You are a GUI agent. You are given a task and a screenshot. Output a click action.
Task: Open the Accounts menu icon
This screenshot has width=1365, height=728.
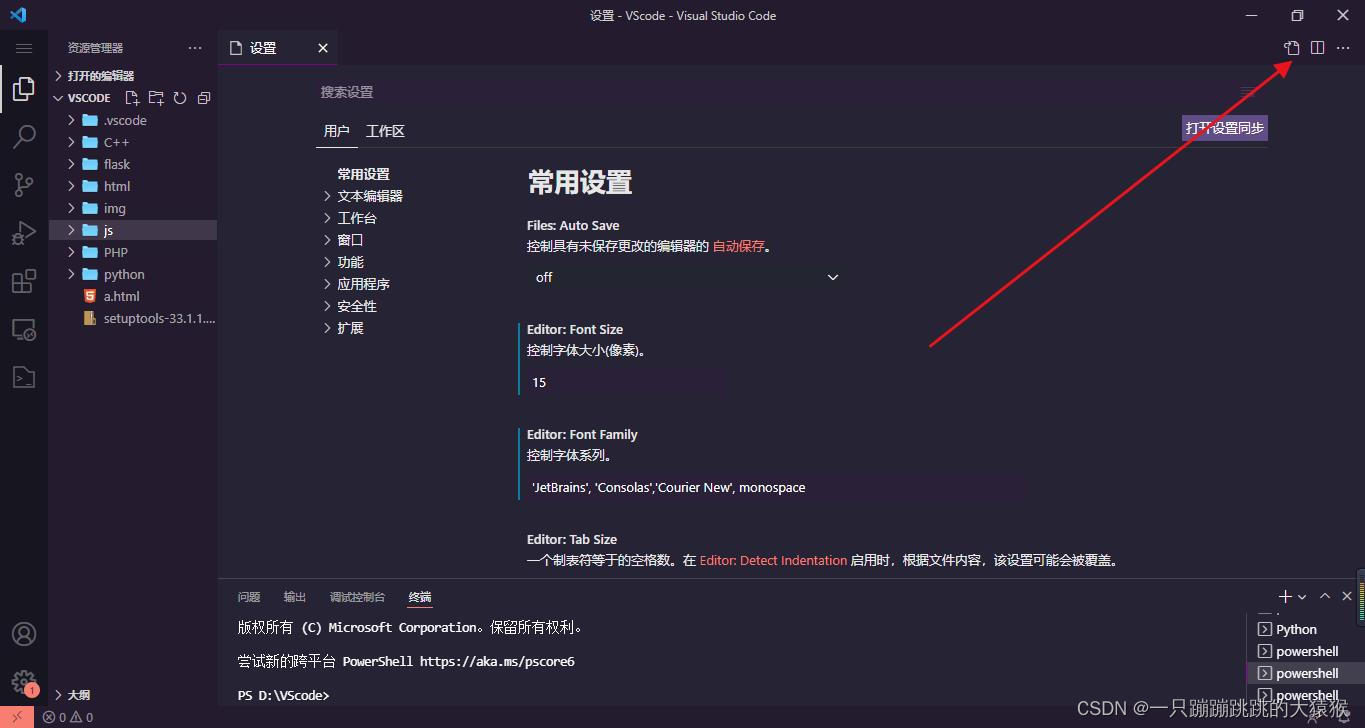[x=24, y=634]
